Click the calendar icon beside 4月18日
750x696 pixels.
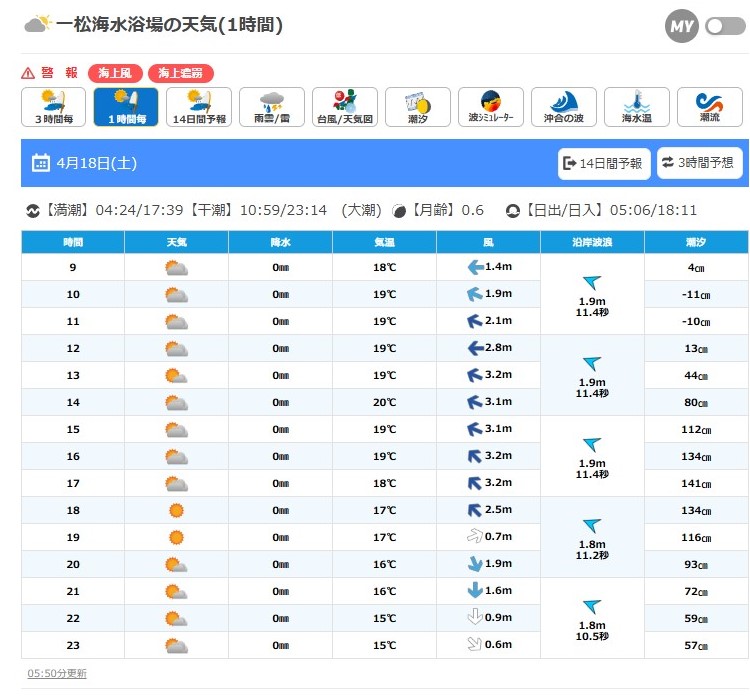[x=41, y=163]
